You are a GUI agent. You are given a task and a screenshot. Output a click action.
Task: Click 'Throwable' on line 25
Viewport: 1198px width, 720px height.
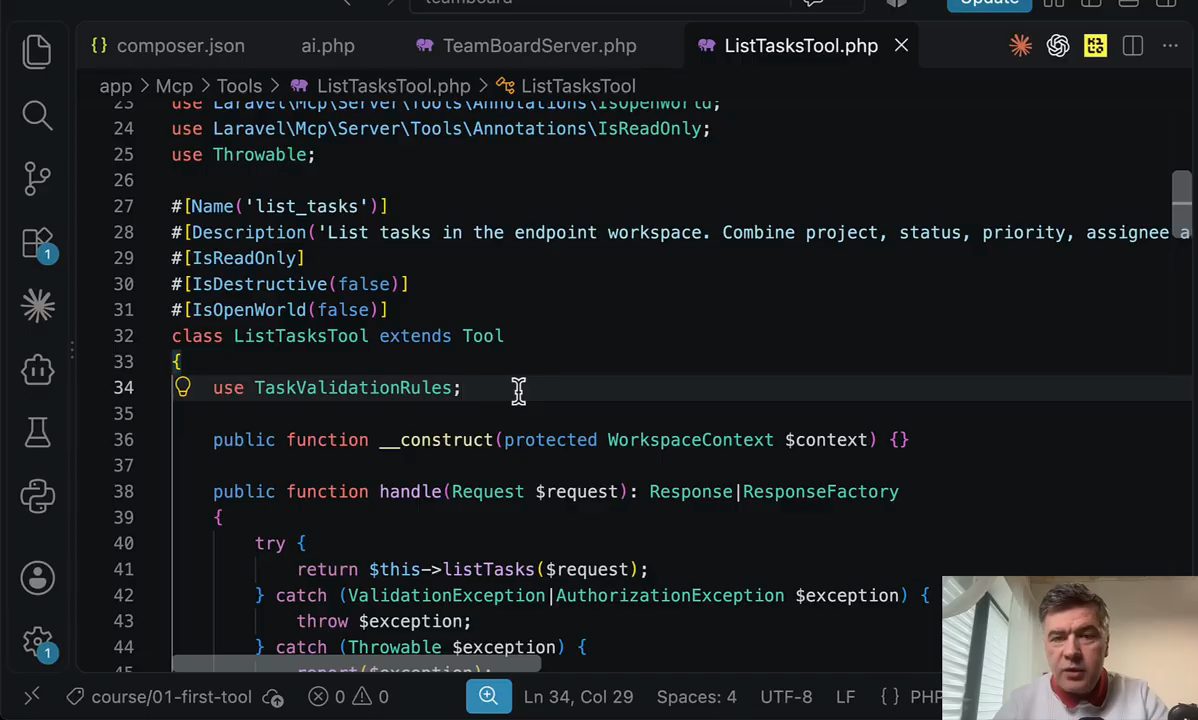[x=259, y=154]
